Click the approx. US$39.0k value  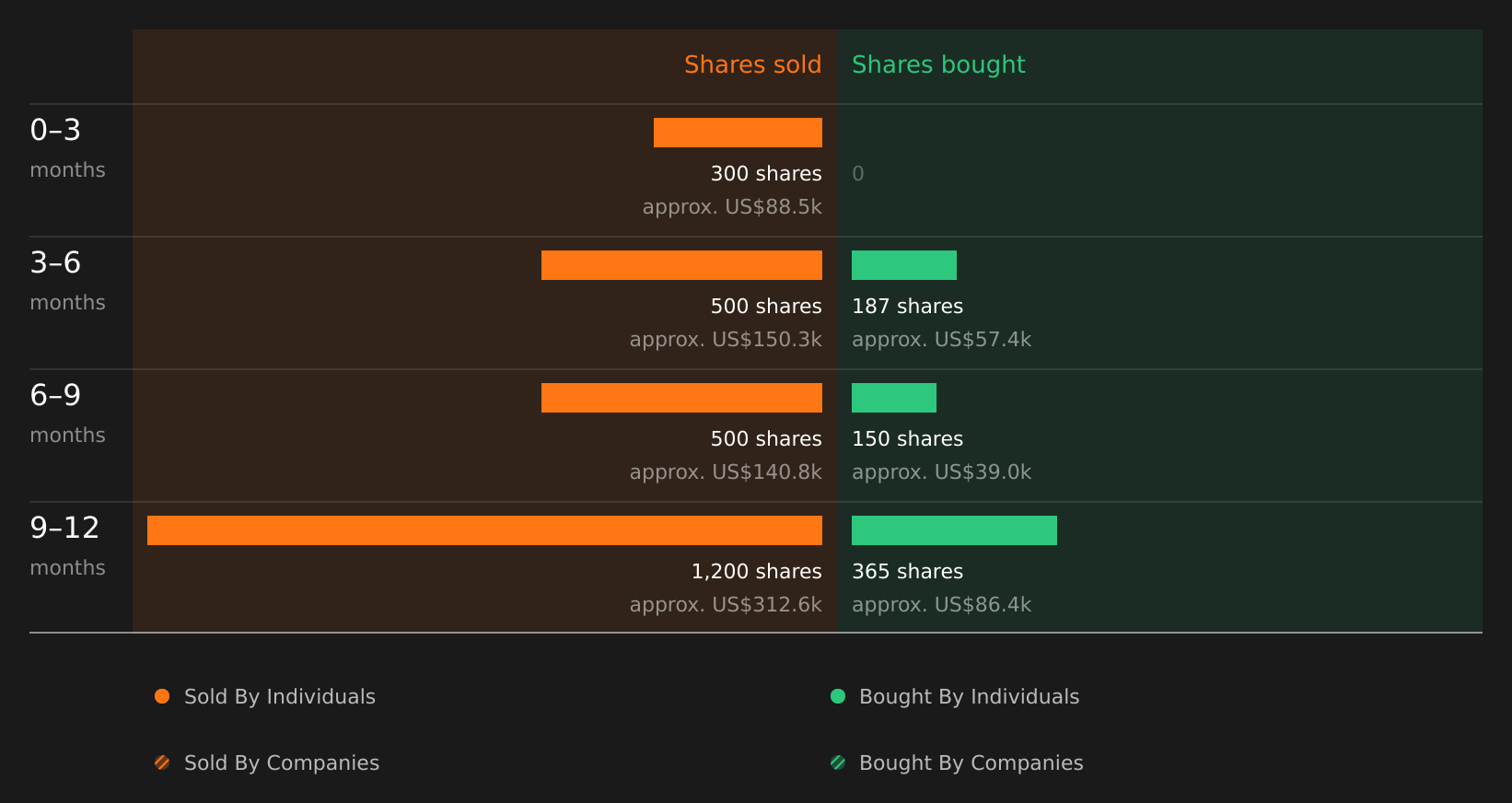coord(941,471)
